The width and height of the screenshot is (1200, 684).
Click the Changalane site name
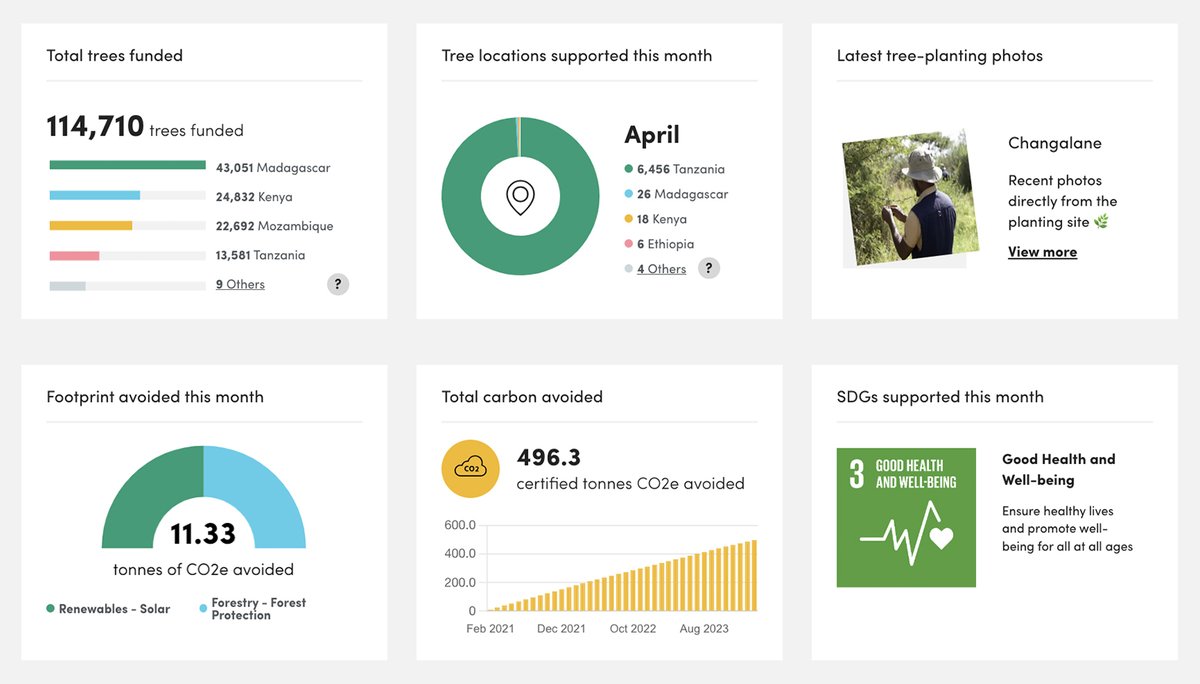(x=1055, y=143)
